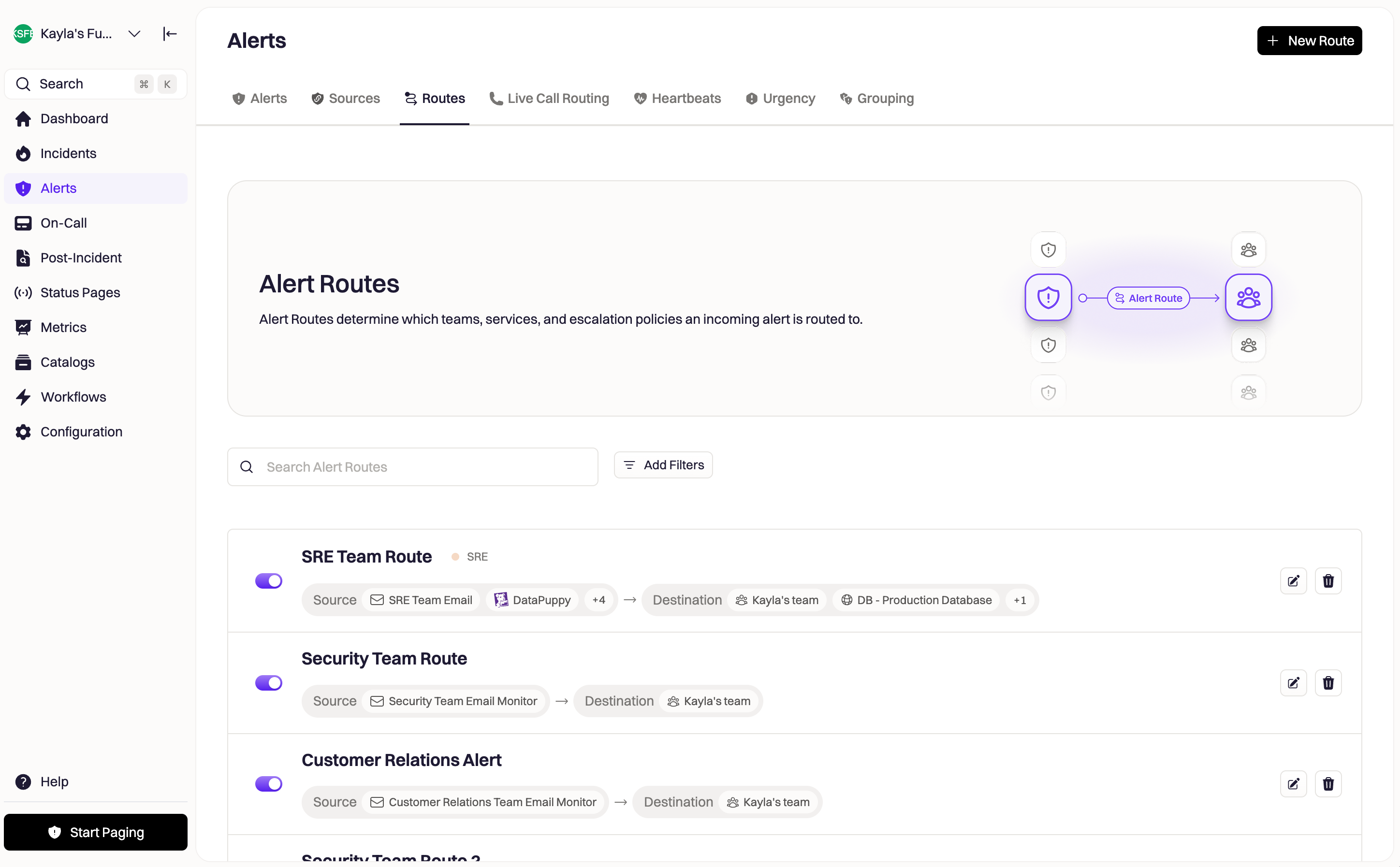Viewport: 1400px width, 867px height.
Task: Open the Configuration gear menu
Action: click(81, 432)
